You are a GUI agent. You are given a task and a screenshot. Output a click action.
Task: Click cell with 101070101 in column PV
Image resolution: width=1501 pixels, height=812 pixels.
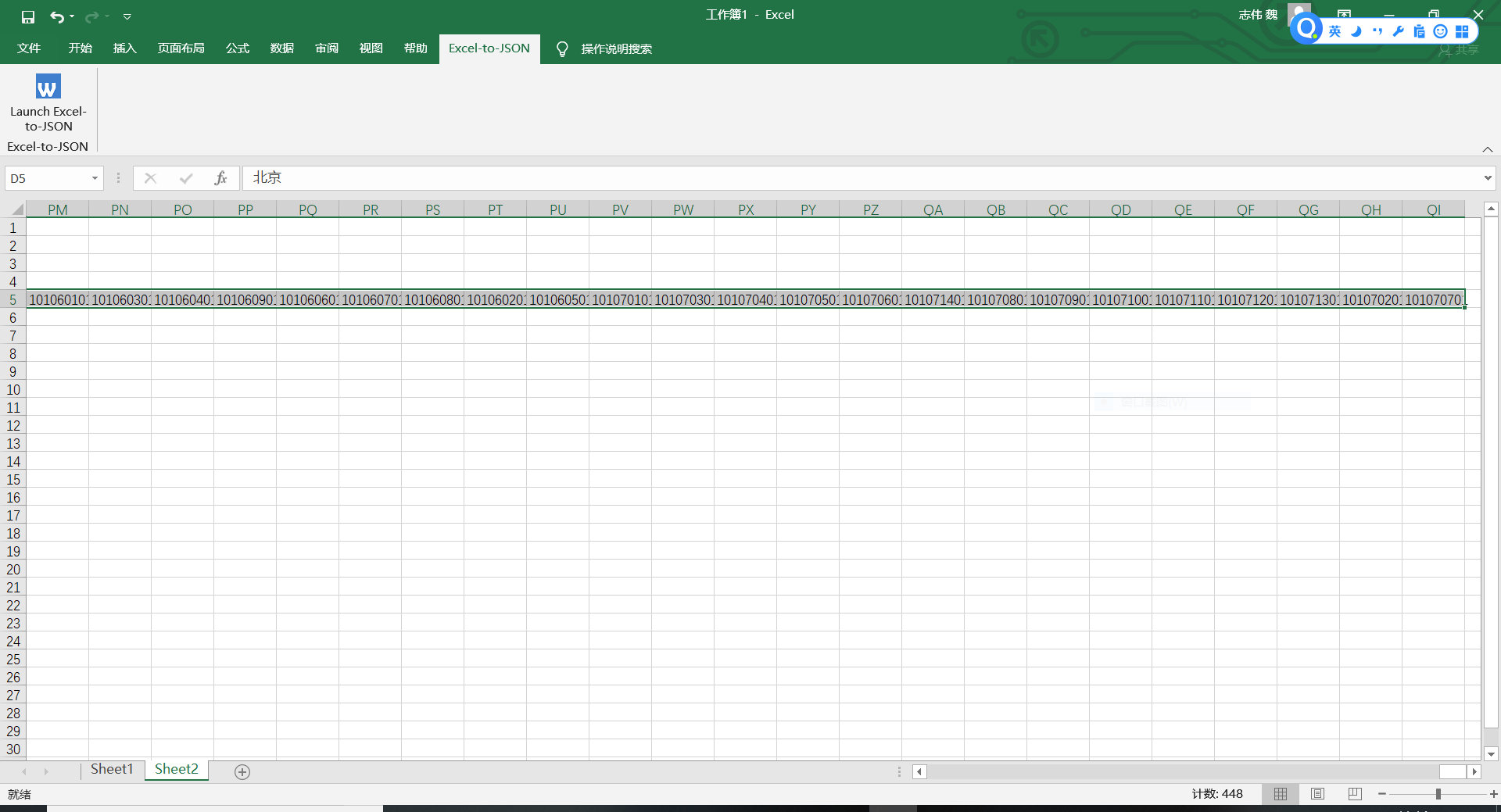620,300
